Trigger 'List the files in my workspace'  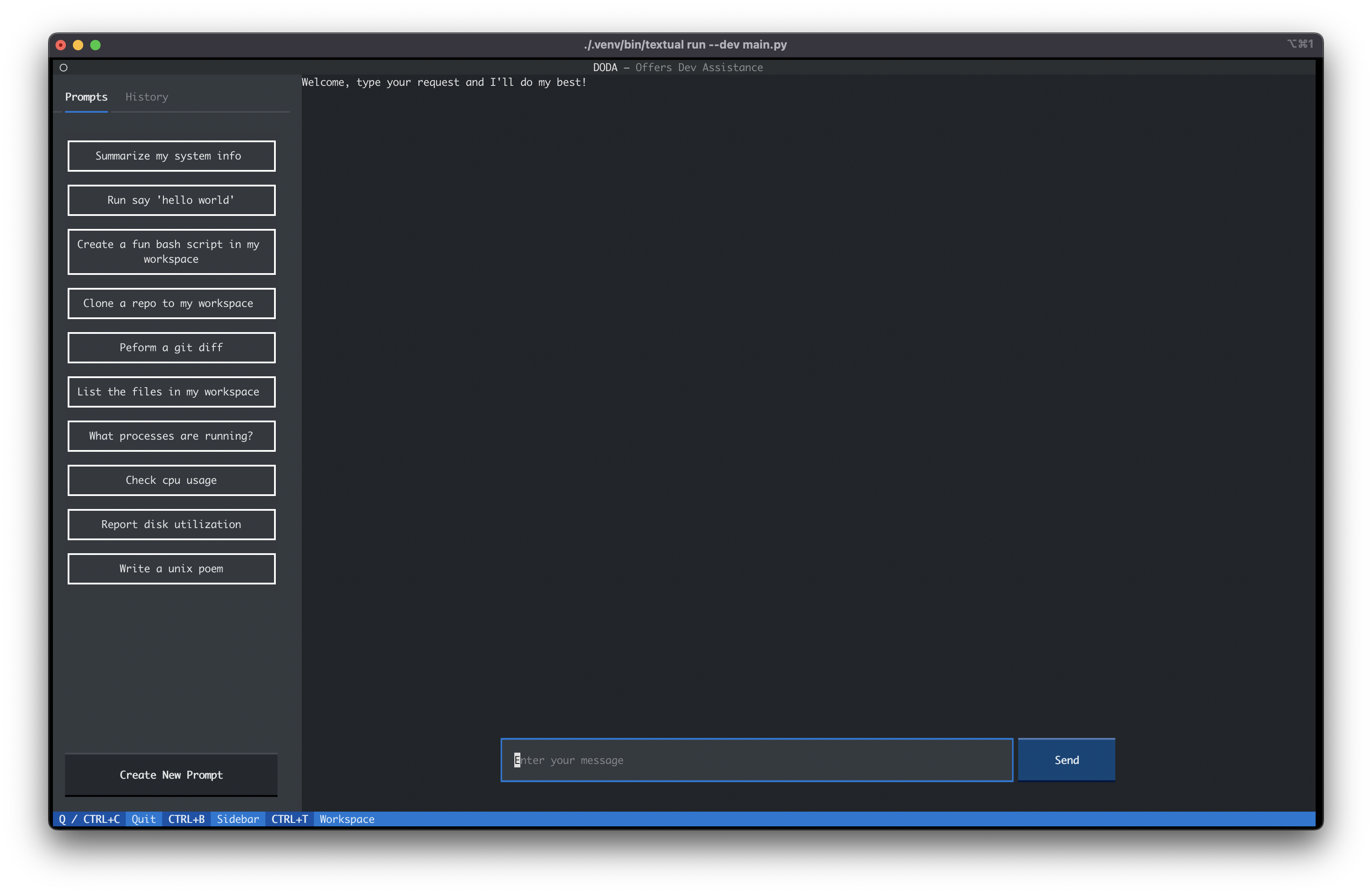(x=171, y=392)
